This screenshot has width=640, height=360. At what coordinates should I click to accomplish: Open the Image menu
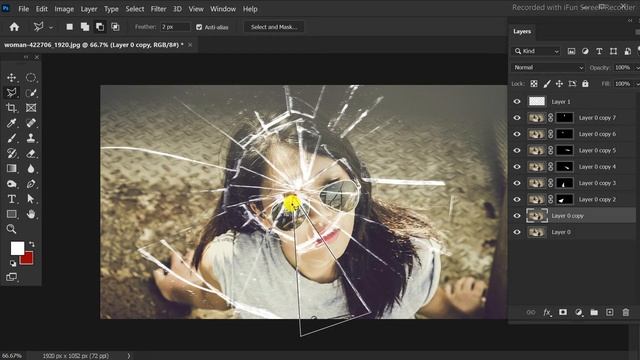tap(64, 9)
